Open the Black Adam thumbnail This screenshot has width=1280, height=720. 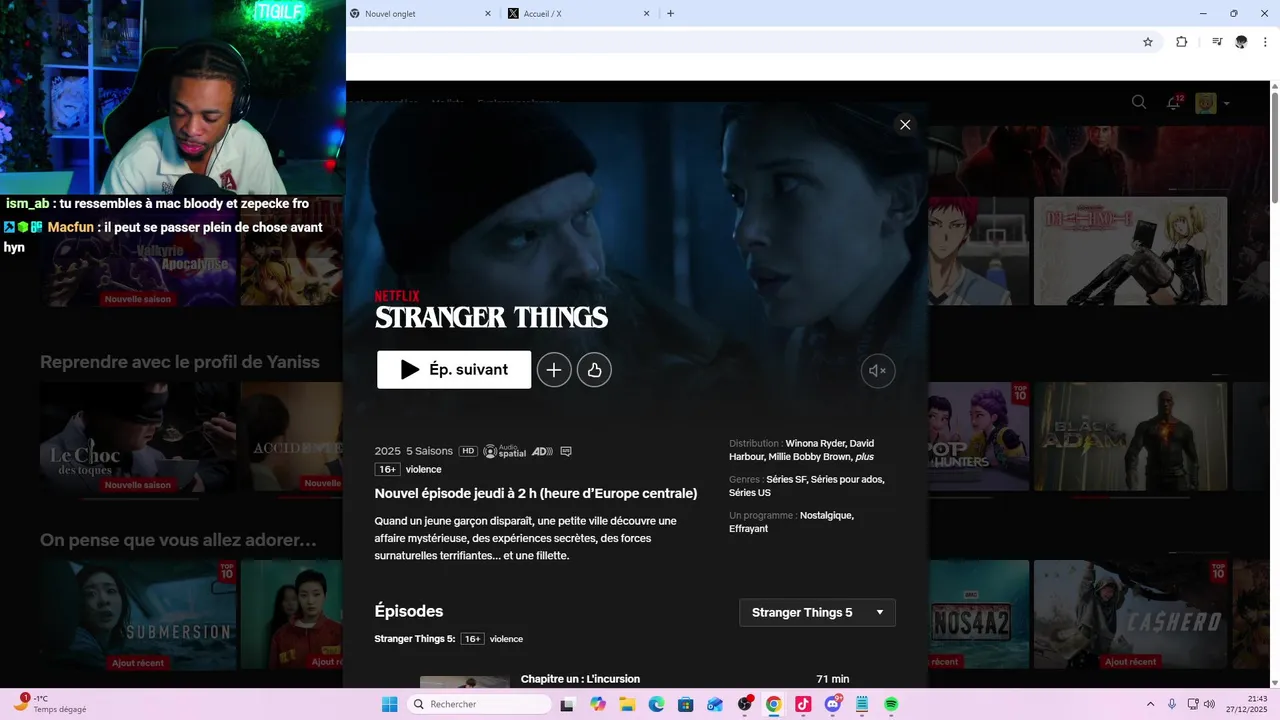(1130, 437)
